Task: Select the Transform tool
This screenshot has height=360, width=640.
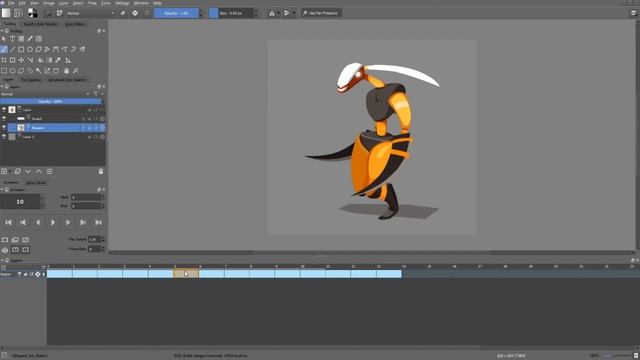Action: [12, 60]
